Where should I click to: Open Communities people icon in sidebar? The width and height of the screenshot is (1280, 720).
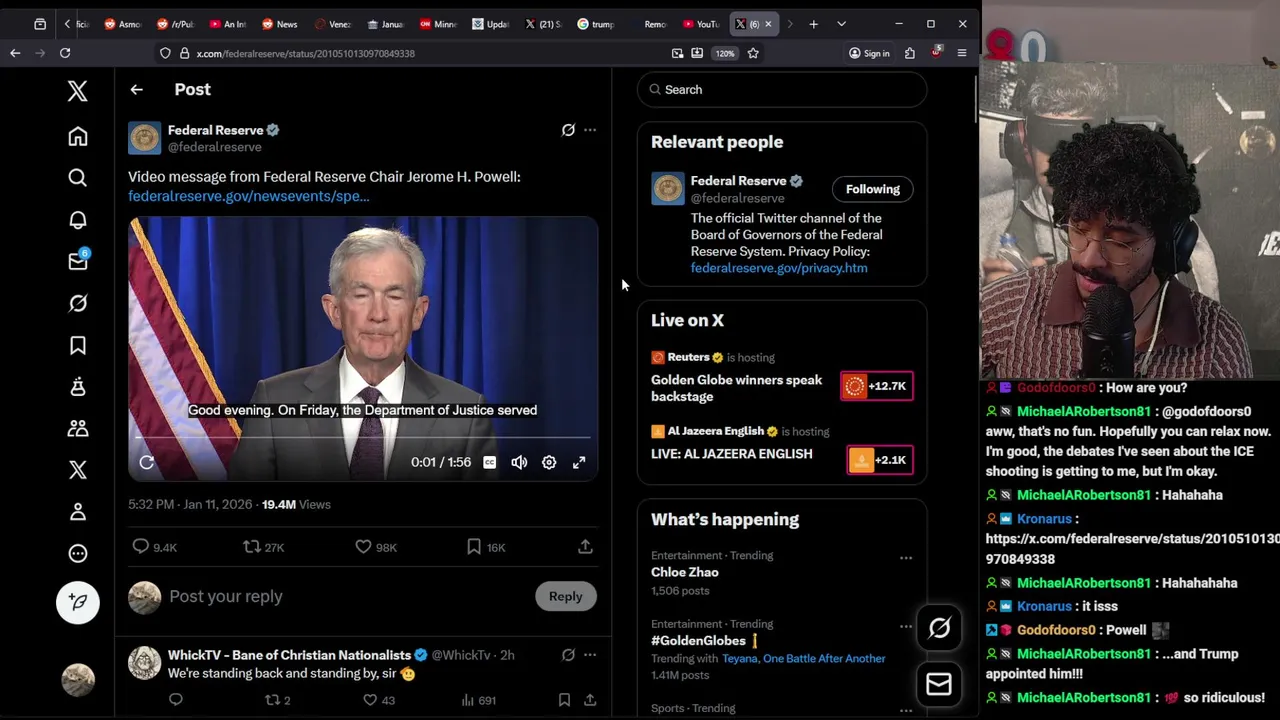point(78,428)
